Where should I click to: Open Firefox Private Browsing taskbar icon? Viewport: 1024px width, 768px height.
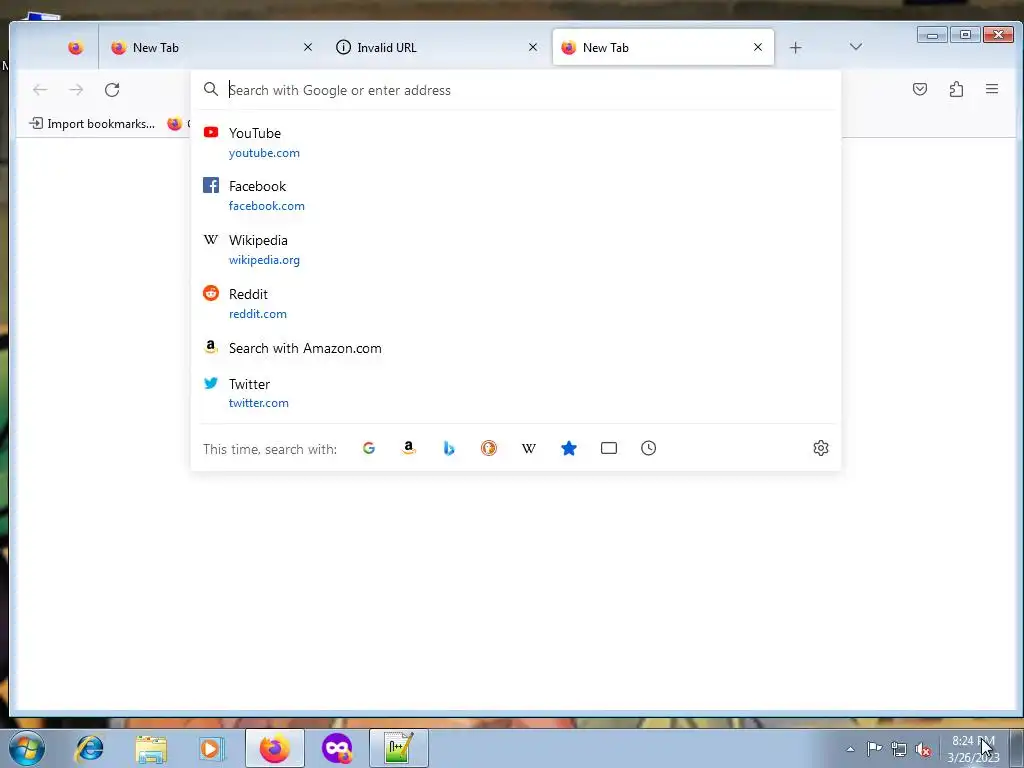click(337, 748)
